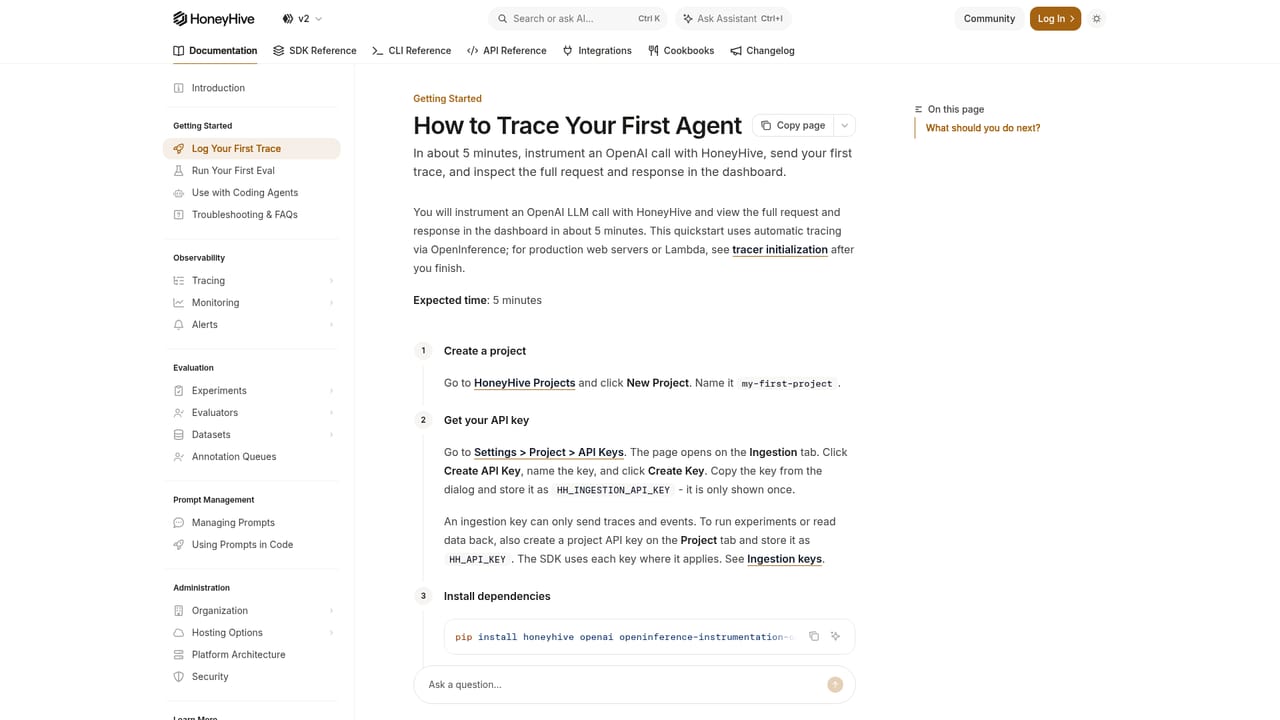Open the SDK Reference tab

point(315,50)
